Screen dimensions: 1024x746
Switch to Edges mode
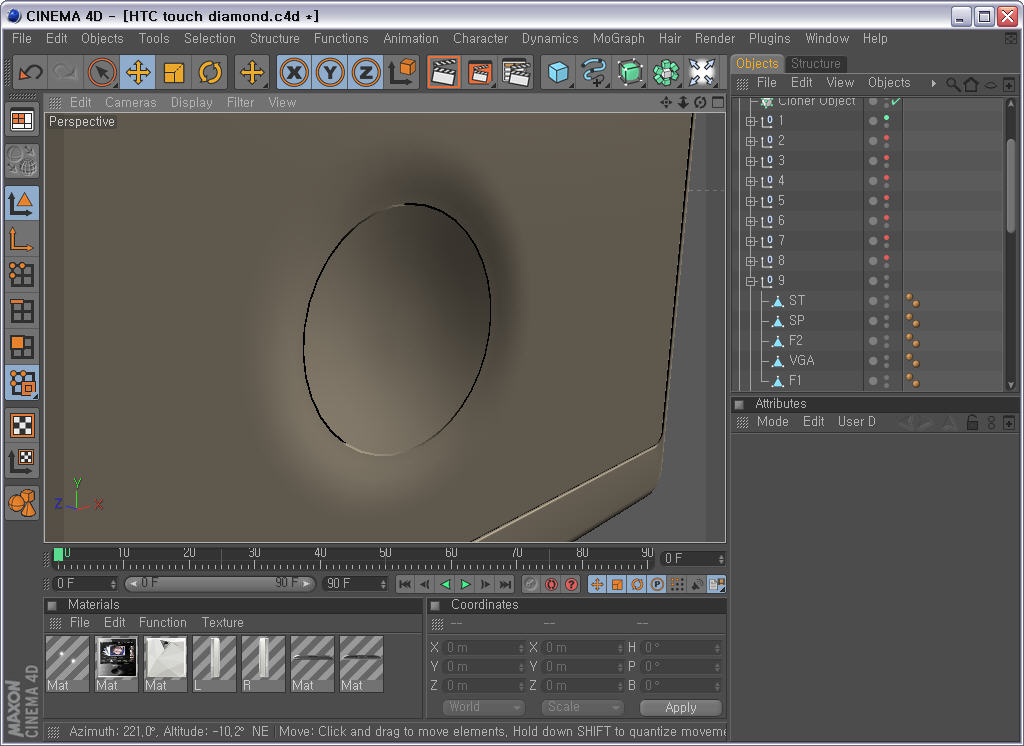[x=22, y=311]
